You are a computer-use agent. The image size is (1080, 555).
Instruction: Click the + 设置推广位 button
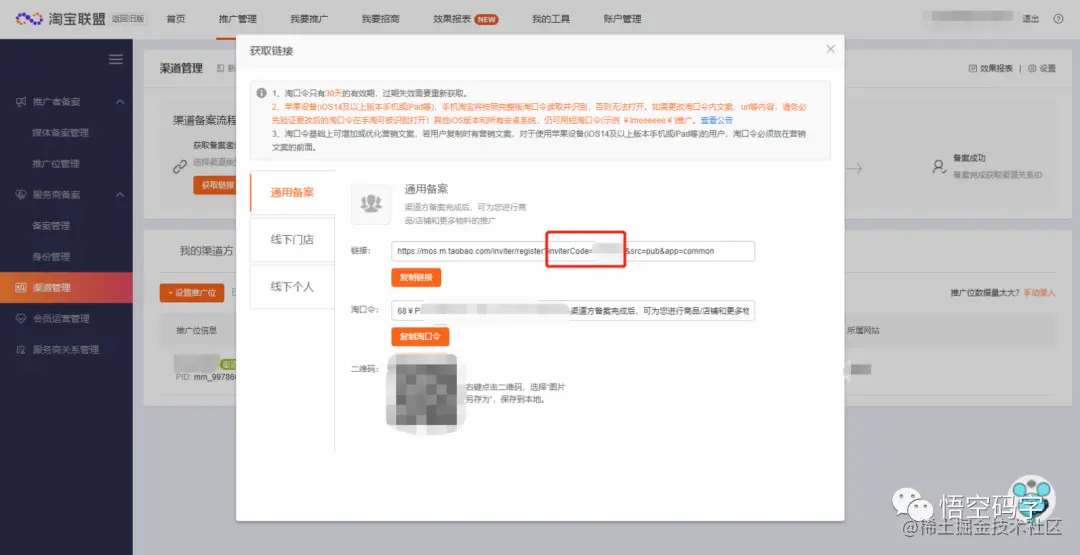192,293
